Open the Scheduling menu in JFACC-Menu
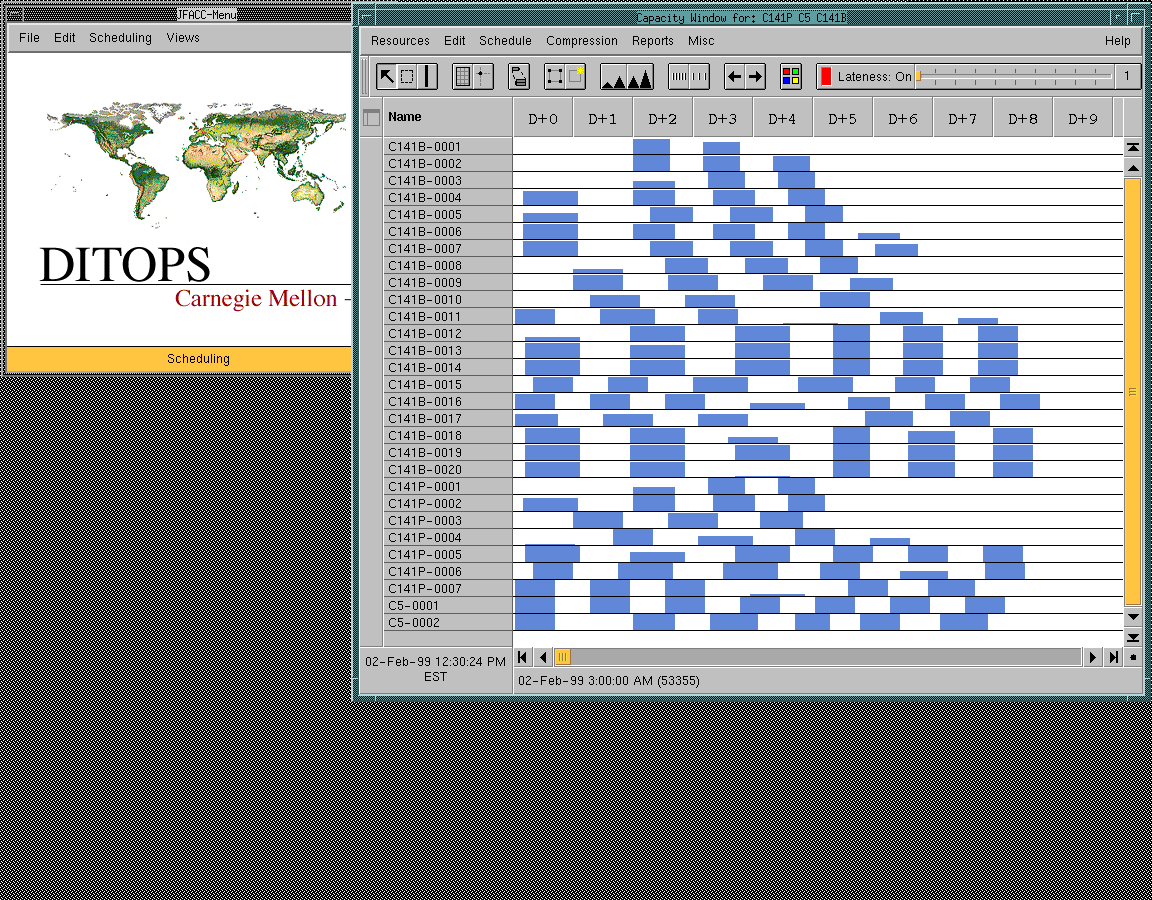This screenshot has width=1152, height=900. click(120, 38)
